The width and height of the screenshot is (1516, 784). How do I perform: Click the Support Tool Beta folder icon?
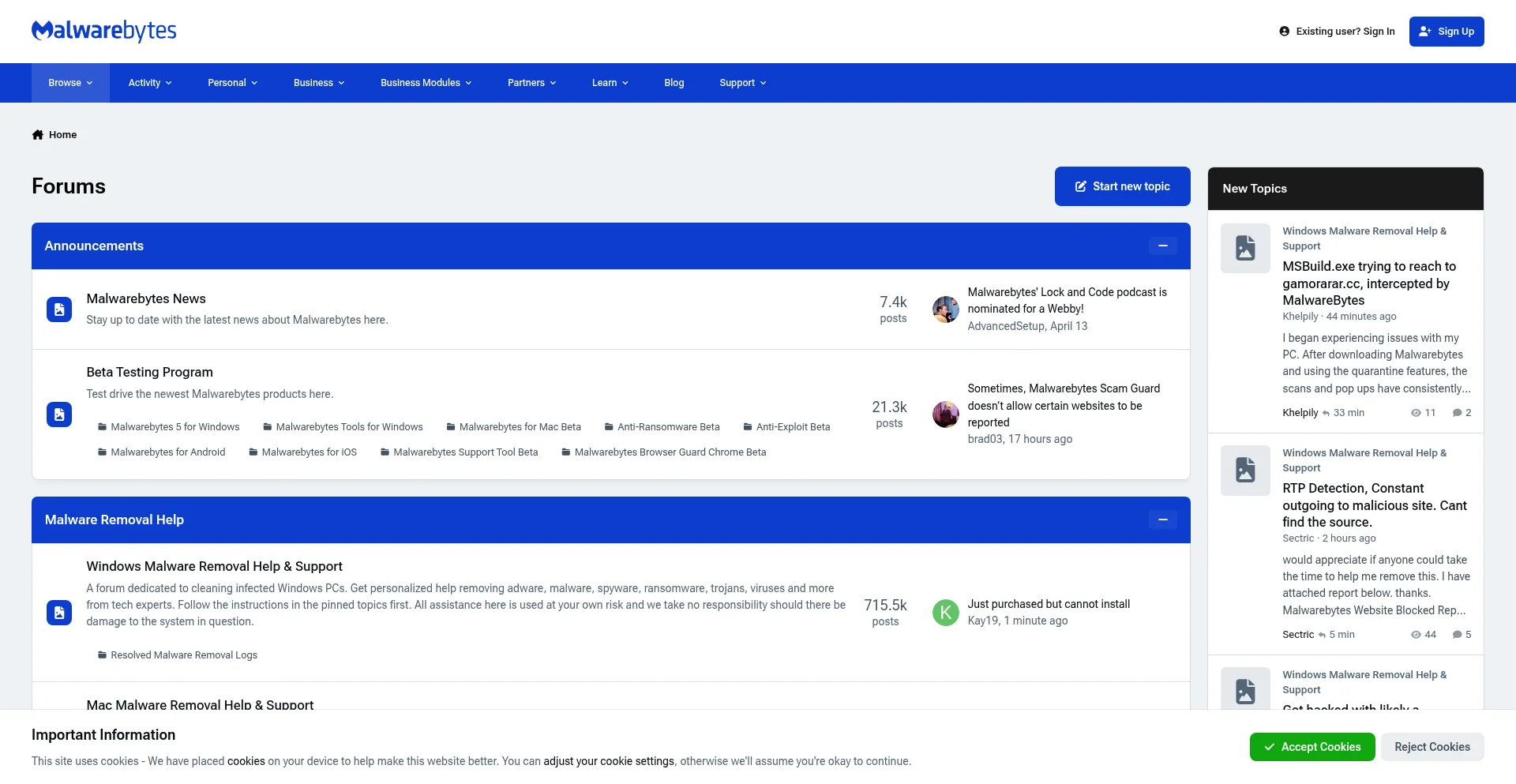385,452
